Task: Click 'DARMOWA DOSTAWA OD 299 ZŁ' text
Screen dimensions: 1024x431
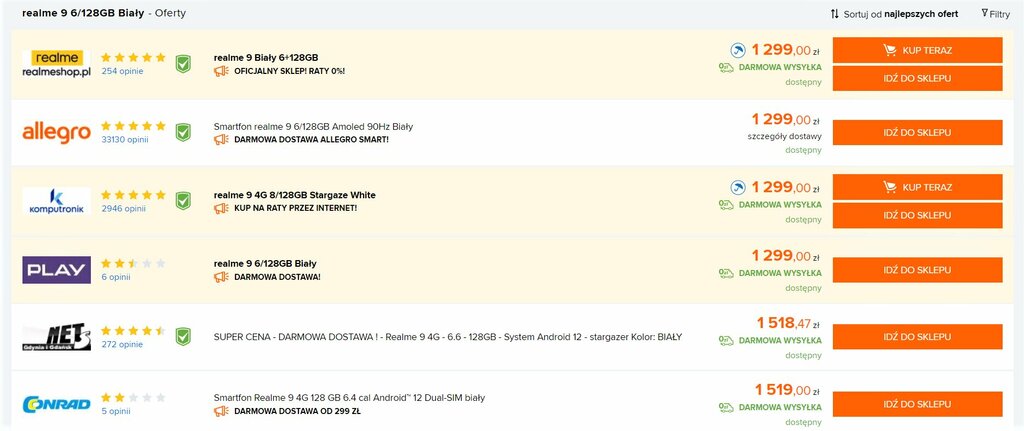Action: [297, 411]
